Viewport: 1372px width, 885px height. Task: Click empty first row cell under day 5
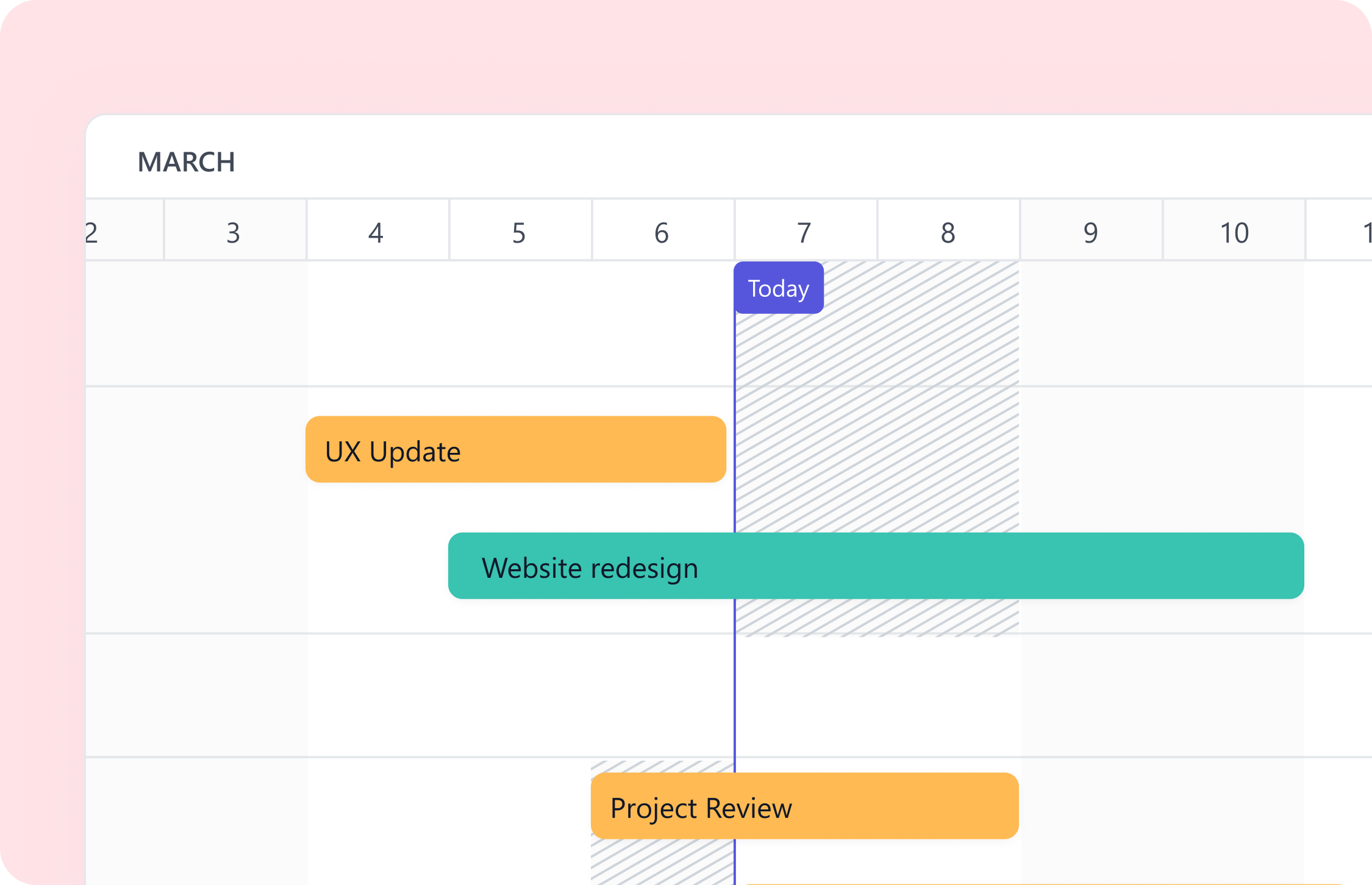[519, 323]
